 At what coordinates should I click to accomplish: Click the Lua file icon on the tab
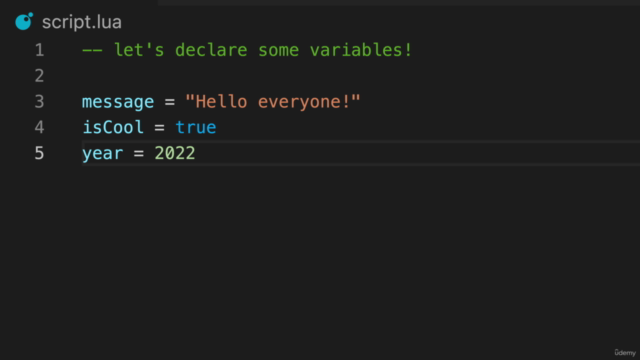click(24, 21)
